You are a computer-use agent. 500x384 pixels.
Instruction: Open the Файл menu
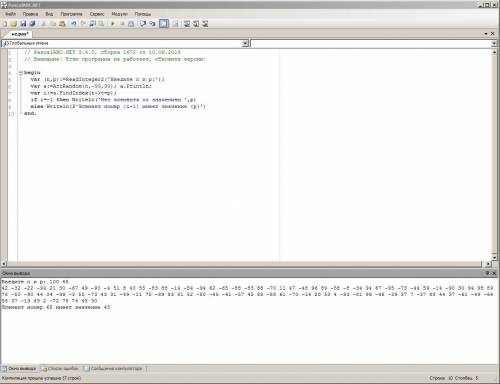(10, 14)
